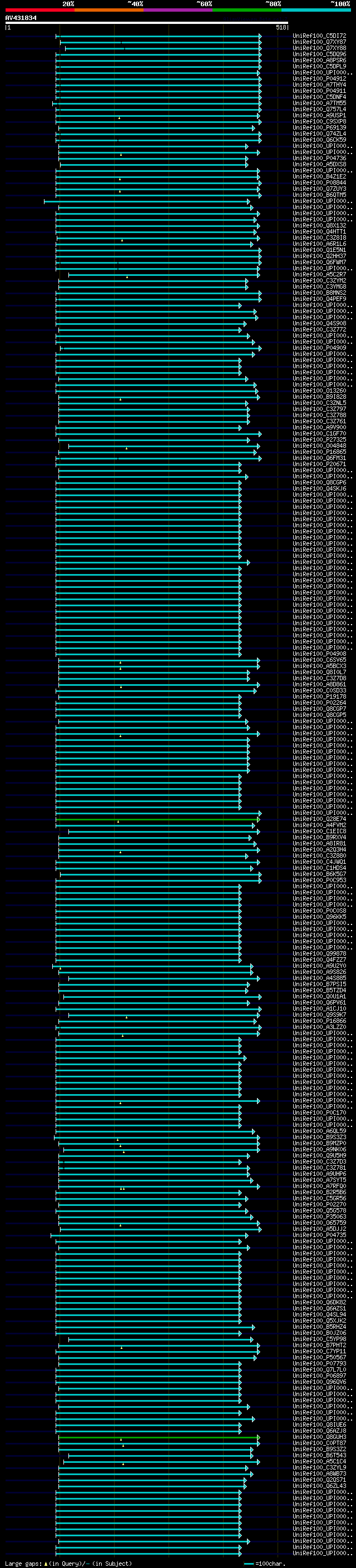Screen dimensions: 356x1568
Task: Select the UniRef100_B7PSI5 label
Action: pyautogui.click(x=319, y=985)
